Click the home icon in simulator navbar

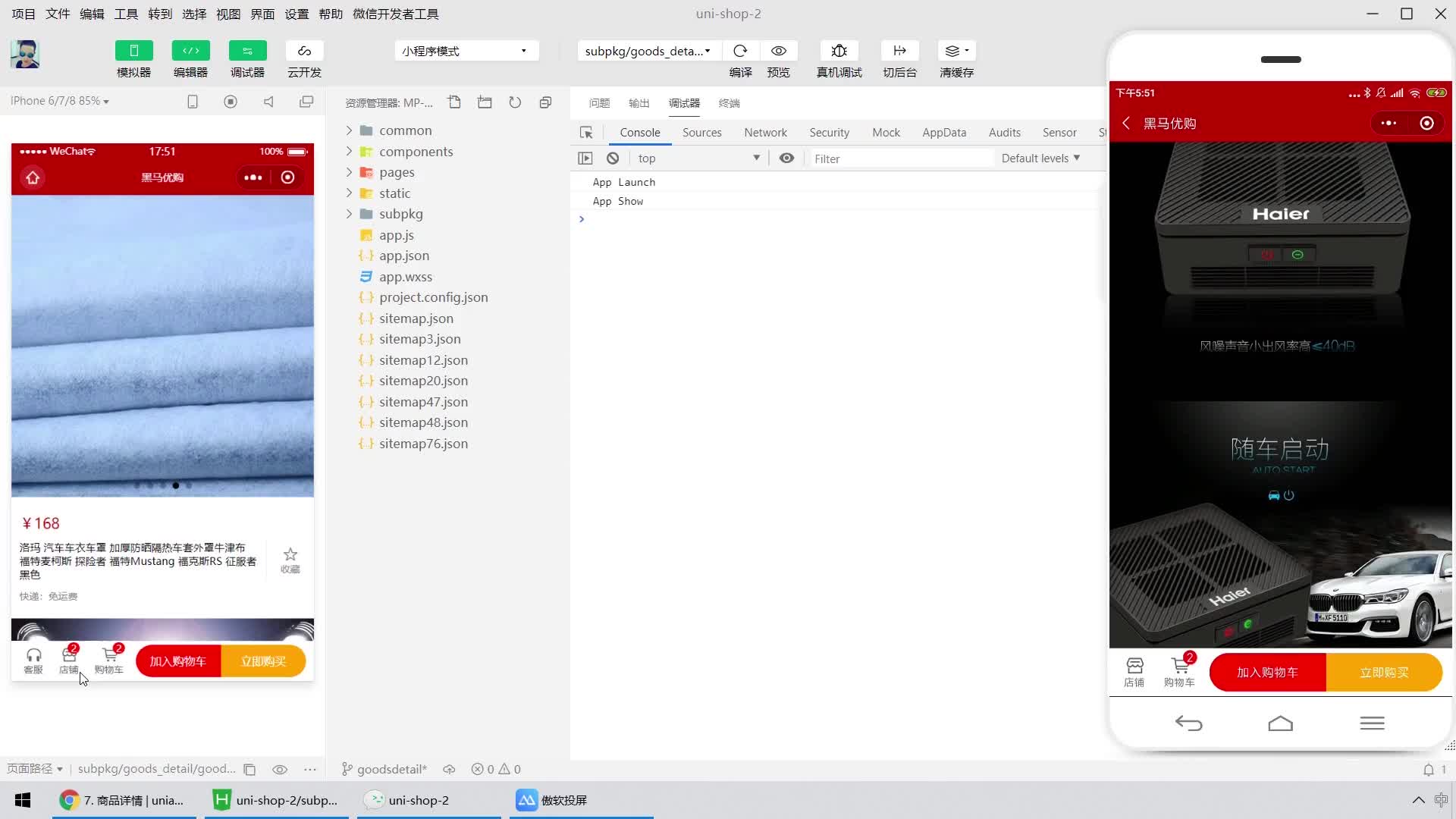click(x=33, y=177)
